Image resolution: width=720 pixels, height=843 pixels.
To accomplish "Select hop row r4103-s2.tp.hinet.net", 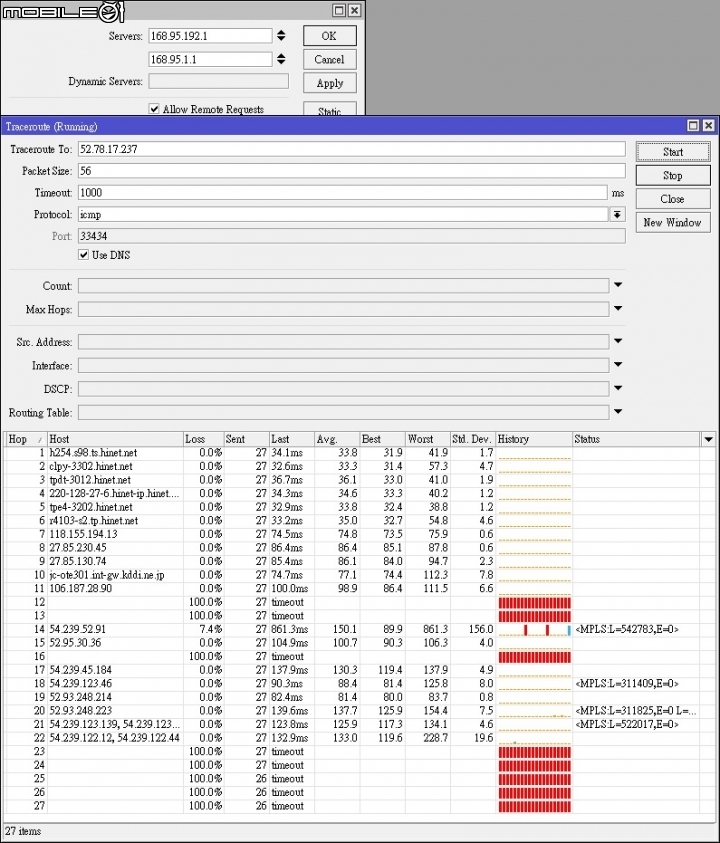I will coord(352,520).
